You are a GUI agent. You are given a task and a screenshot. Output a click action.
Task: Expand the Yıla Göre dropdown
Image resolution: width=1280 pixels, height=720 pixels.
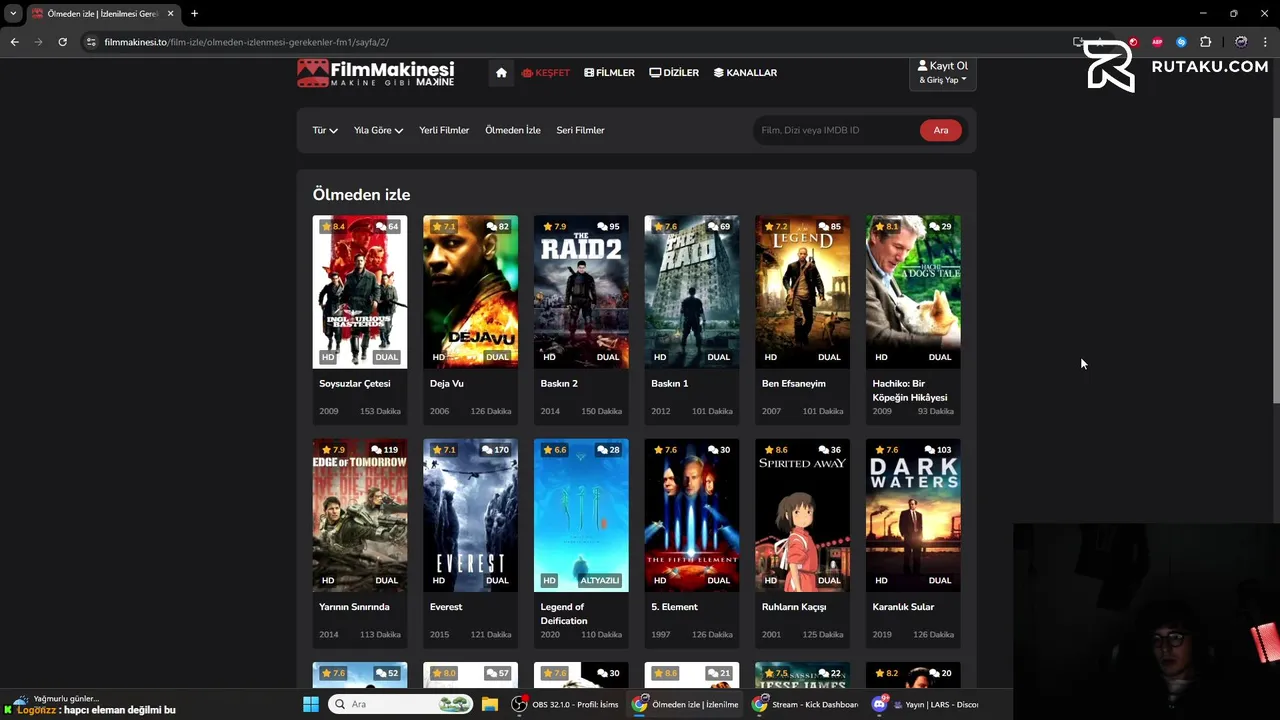(378, 130)
